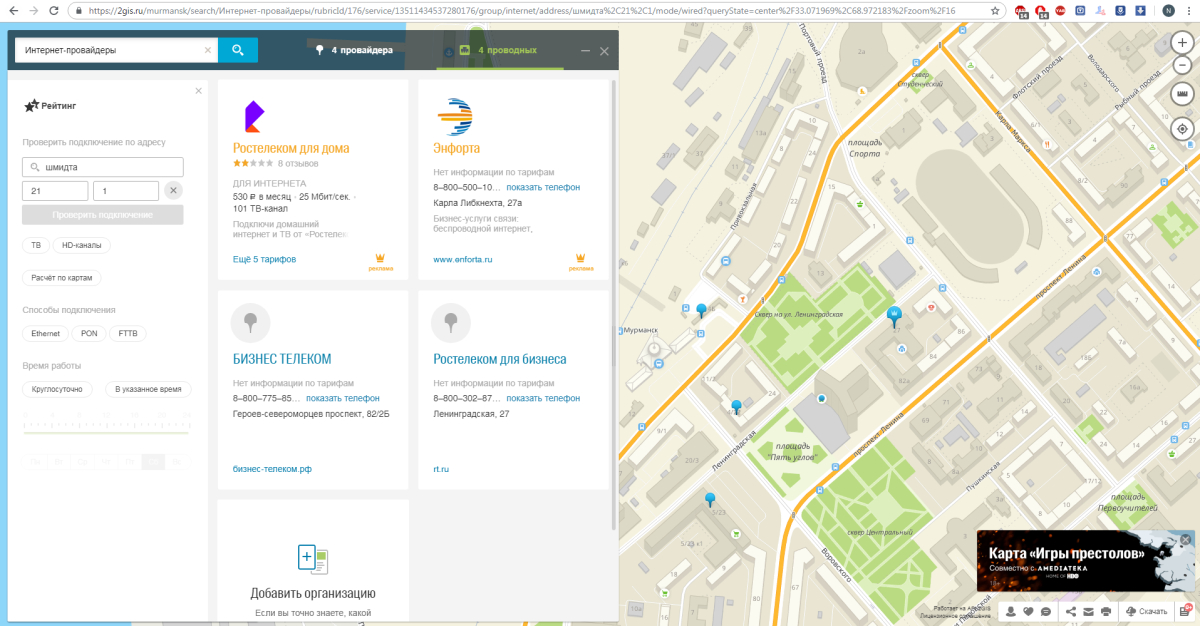Viewport: 1200px width, 626px height.
Task: Open the news feed icon with badge
Action: coord(1186,610)
